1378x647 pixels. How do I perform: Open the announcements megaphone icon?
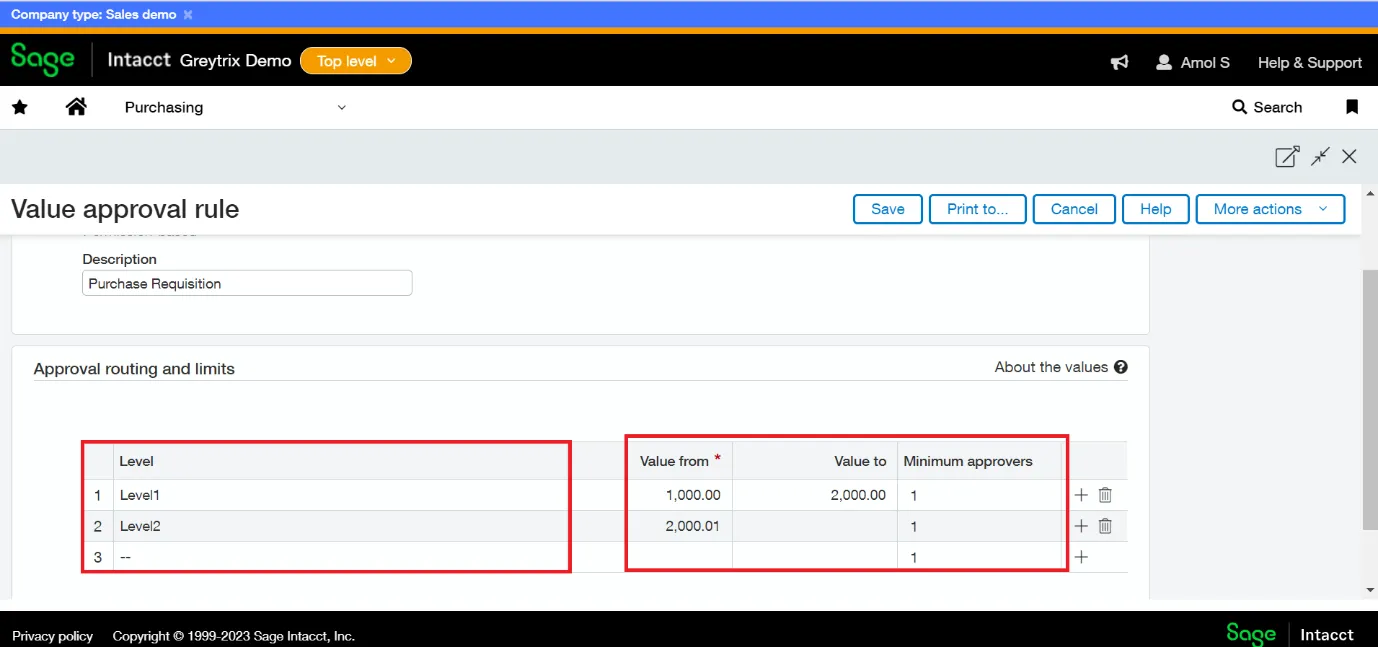click(x=1120, y=62)
